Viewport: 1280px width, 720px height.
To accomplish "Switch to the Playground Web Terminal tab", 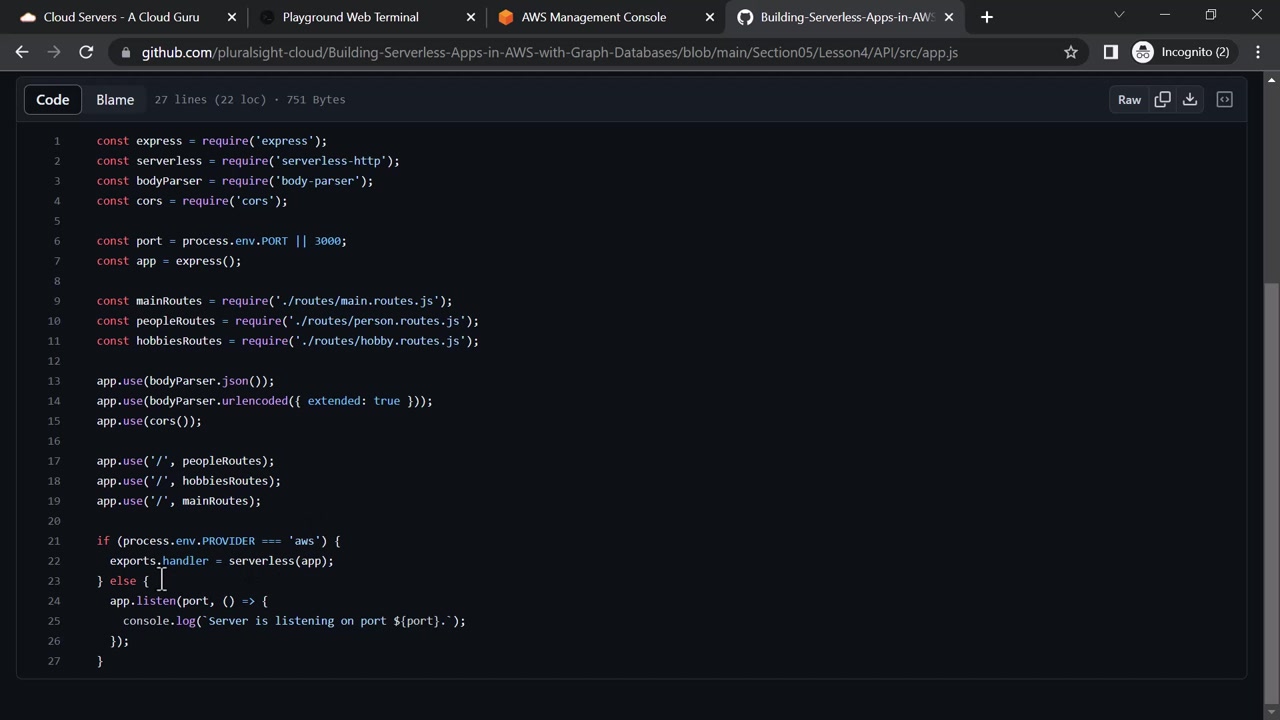I will [350, 17].
